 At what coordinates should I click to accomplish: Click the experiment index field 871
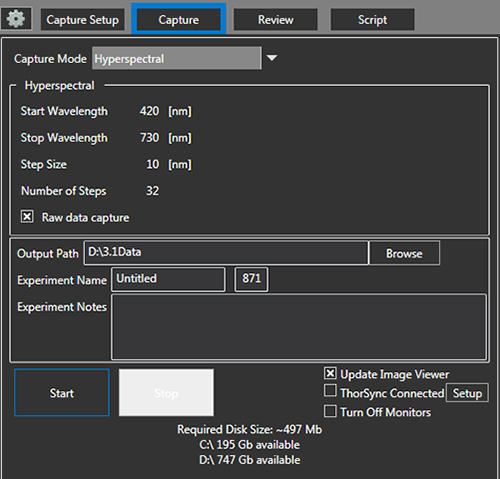[x=251, y=279]
